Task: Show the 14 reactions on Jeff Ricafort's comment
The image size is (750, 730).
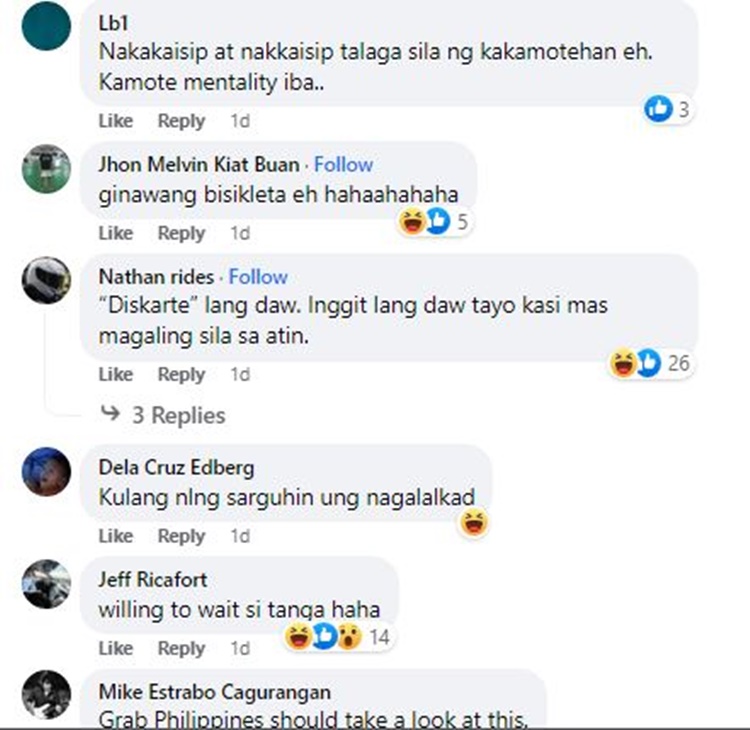Action: pyautogui.click(x=338, y=637)
